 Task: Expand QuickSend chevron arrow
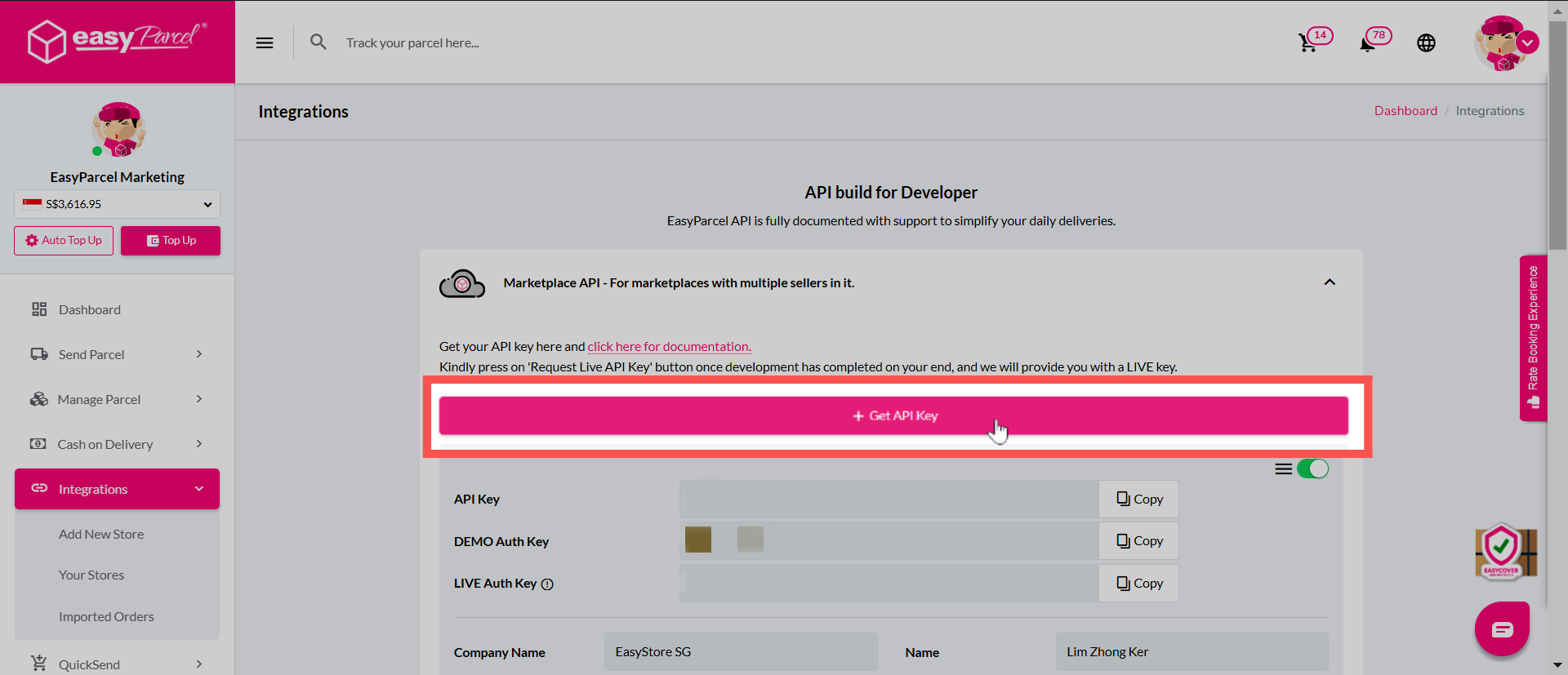(199, 664)
